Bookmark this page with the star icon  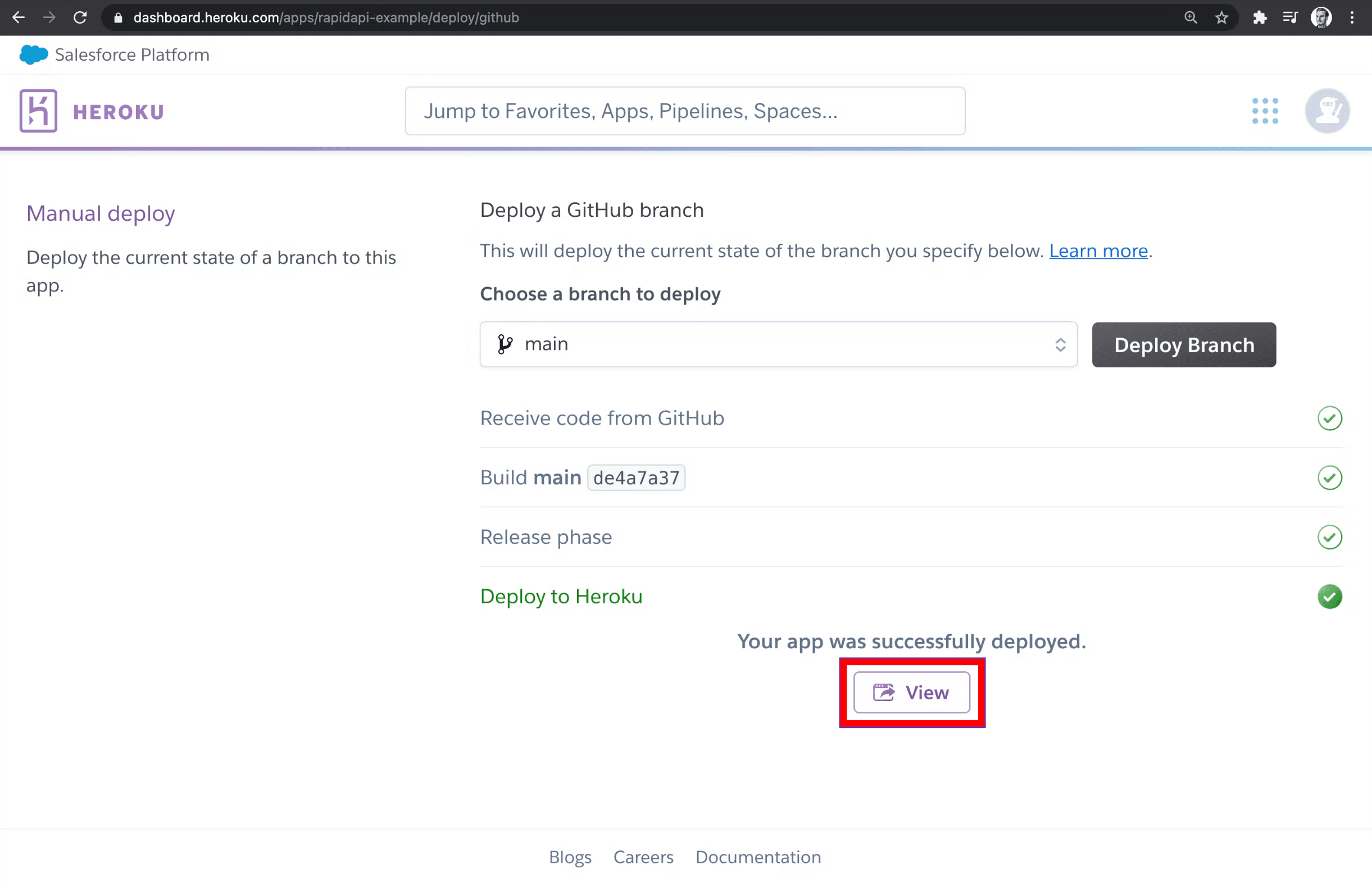pyautogui.click(x=1221, y=17)
